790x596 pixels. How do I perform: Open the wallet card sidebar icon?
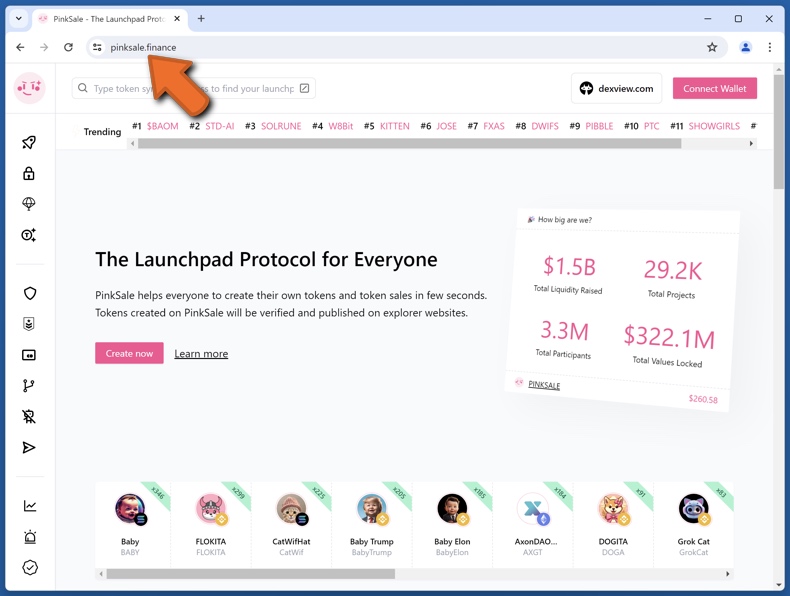point(29,355)
